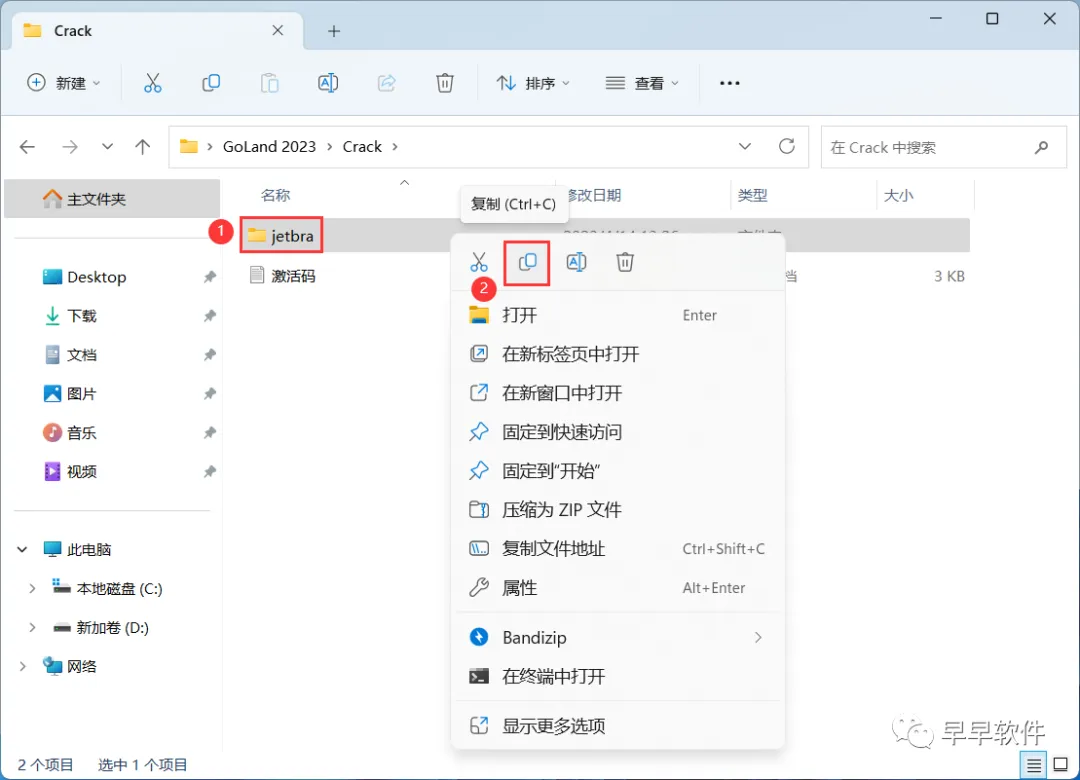Select 主文件夹 in the sidebar
This screenshot has width=1080, height=780.
(112, 199)
